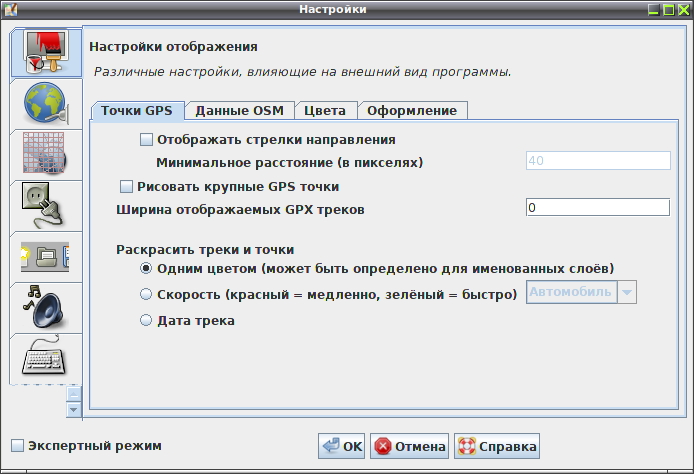Click the JOSM icon in title bar
The height and width of the screenshot is (474, 694).
click(x=11, y=9)
